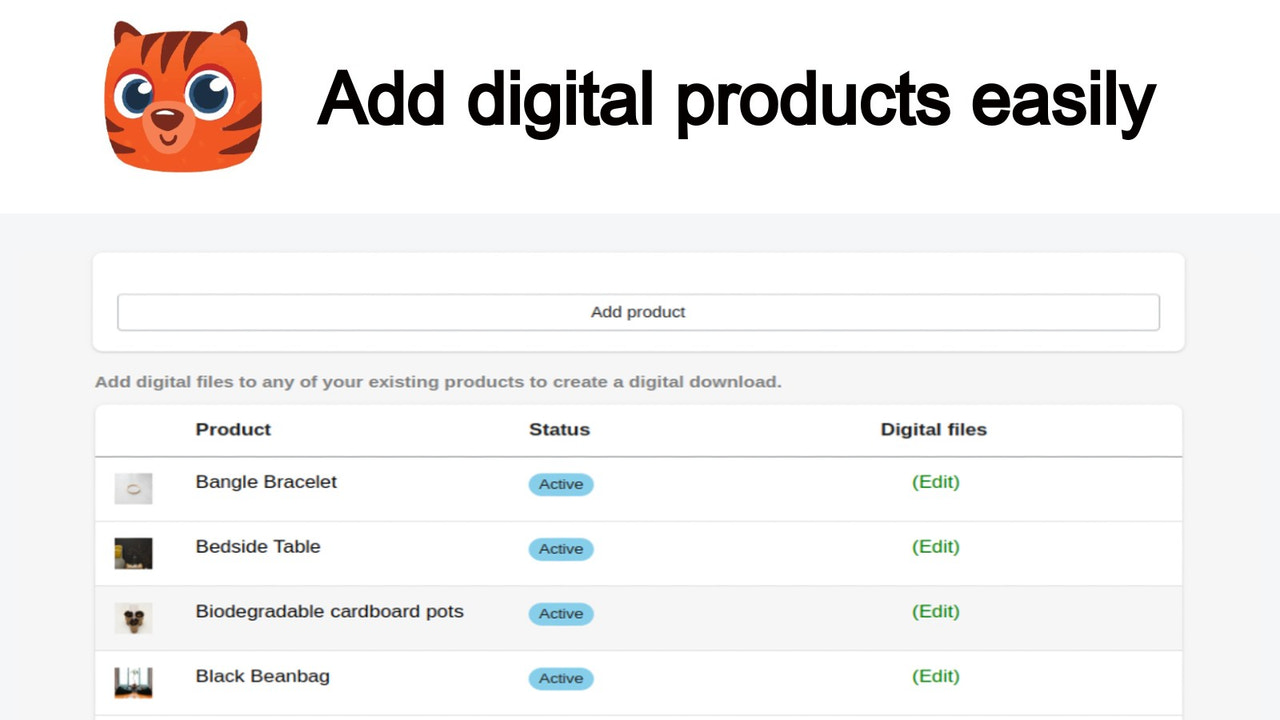This screenshot has width=1280, height=720.
Task: Toggle the Active status on Black Beanbag
Action: click(x=560, y=678)
